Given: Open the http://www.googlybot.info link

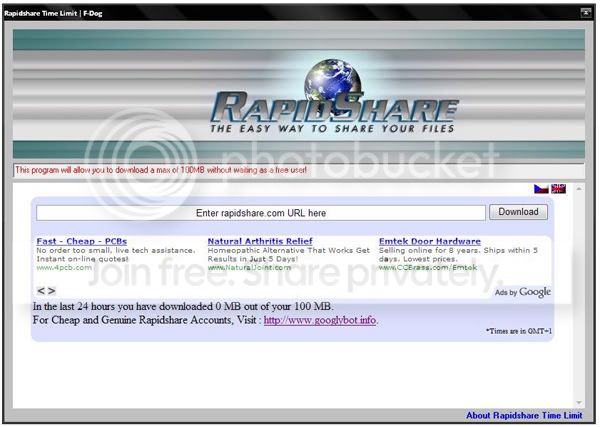Looking at the screenshot, I should pyautogui.click(x=320, y=320).
